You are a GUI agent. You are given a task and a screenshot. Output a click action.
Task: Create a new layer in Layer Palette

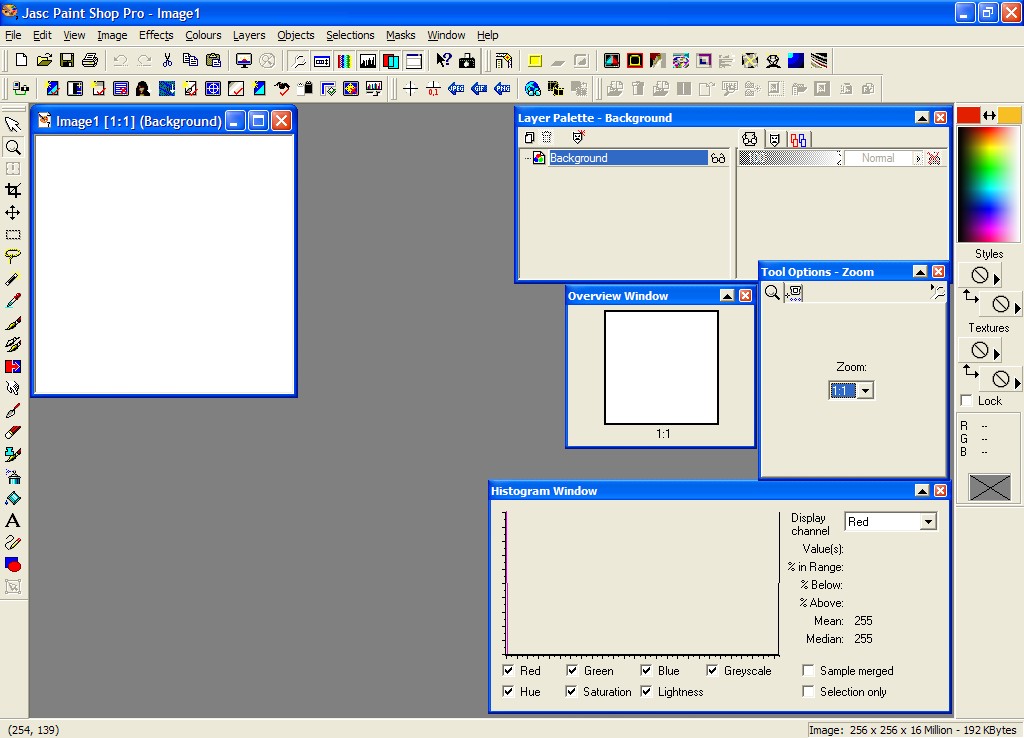point(530,138)
